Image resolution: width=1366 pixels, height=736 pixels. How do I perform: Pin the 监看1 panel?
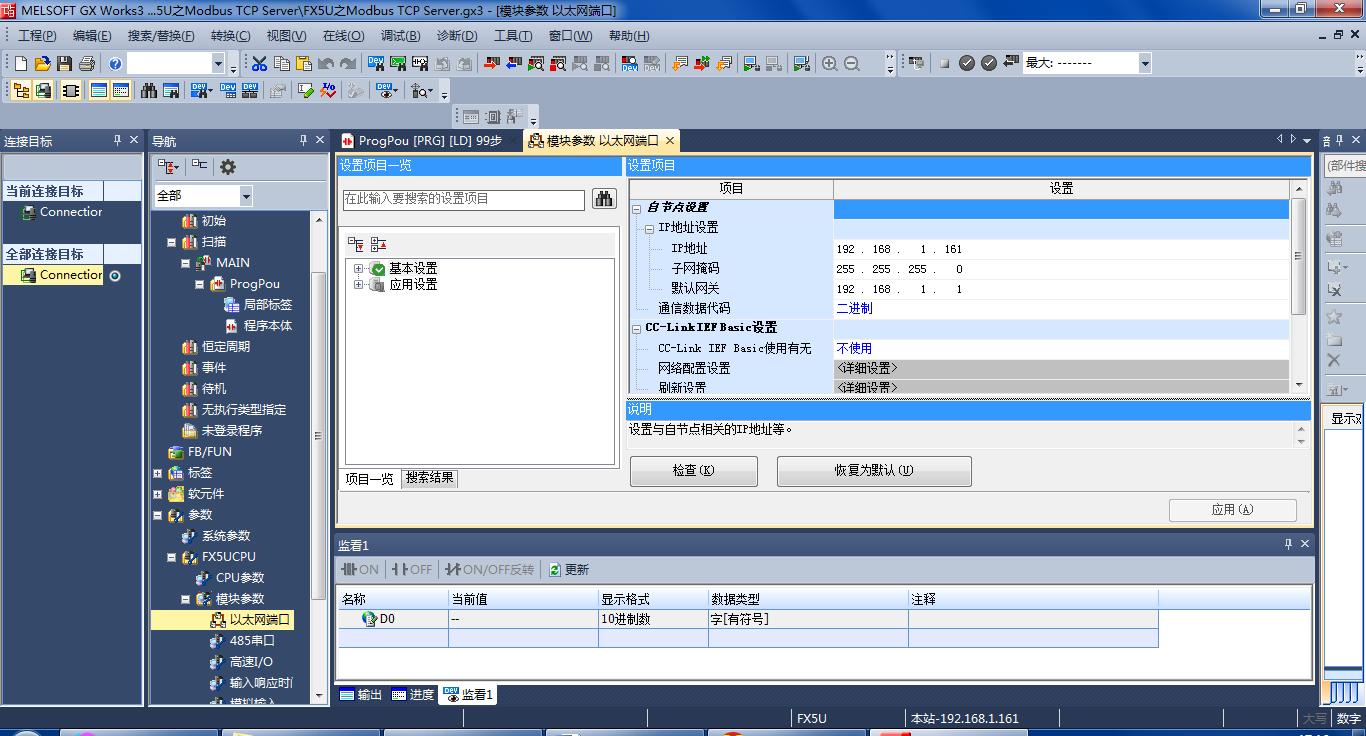tap(1288, 544)
